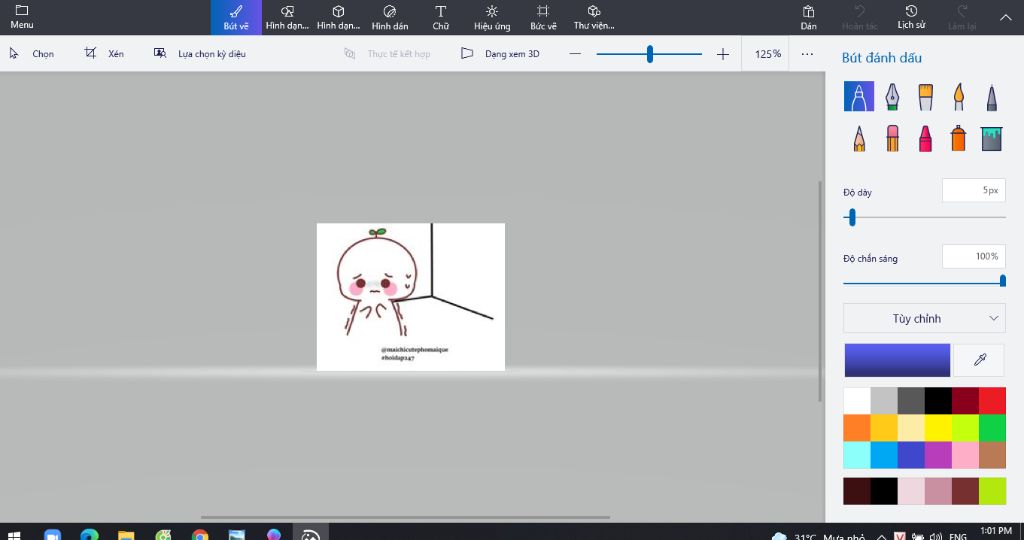The image size is (1024, 540).
Task: Open the Menu folder button
Action: 22,17
